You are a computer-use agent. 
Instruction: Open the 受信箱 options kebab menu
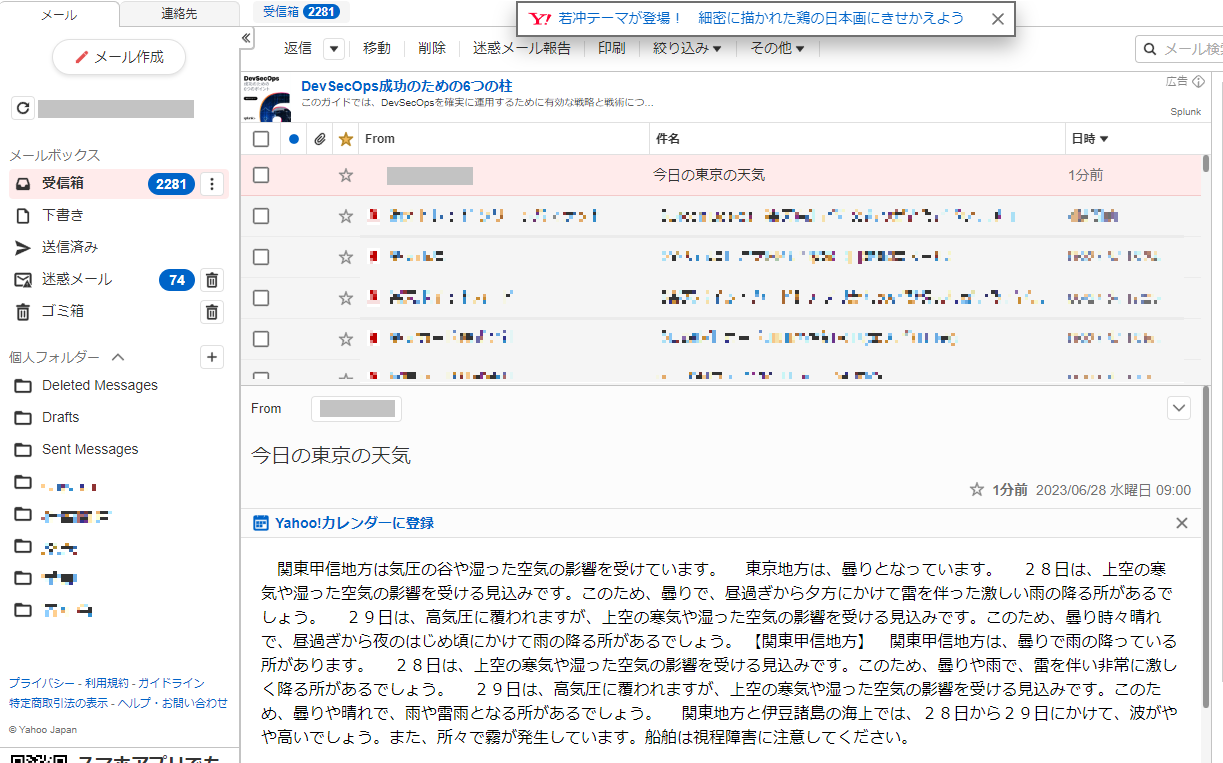(213, 184)
